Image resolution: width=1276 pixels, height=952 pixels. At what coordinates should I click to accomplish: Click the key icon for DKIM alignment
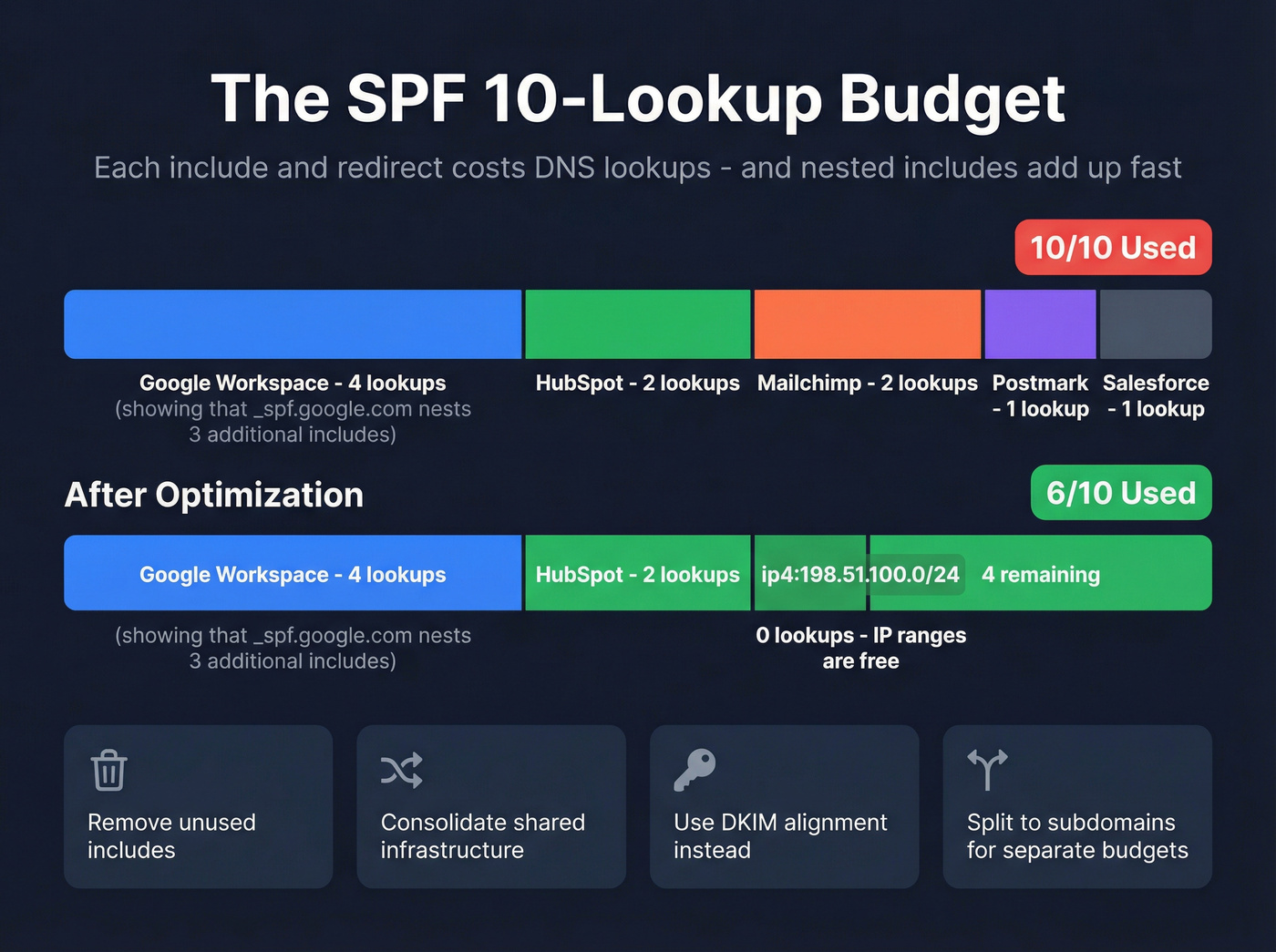[695, 771]
